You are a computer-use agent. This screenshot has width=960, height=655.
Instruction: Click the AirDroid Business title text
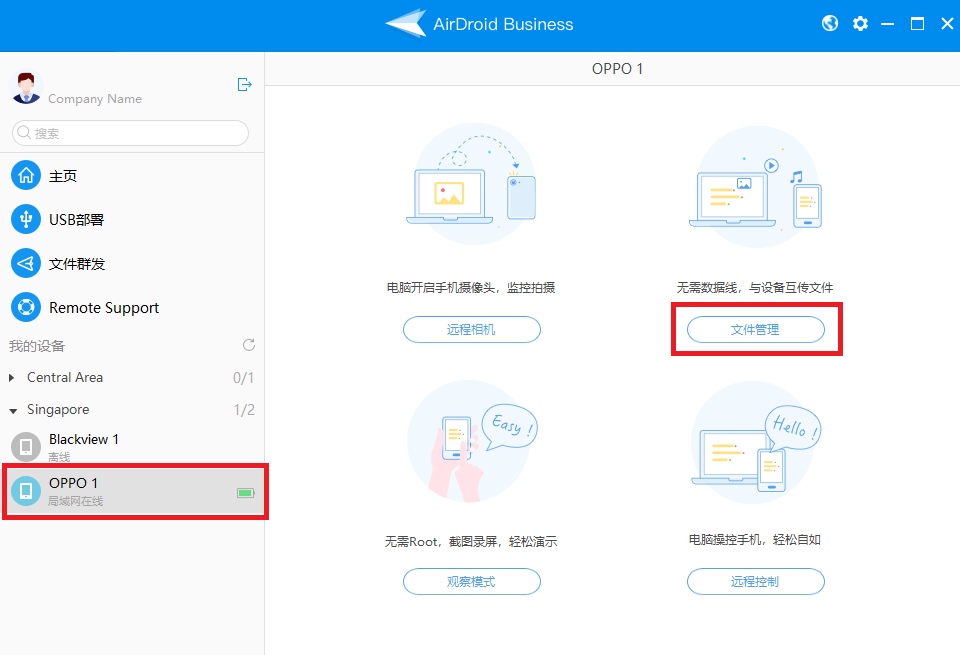(x=503, y=24)
